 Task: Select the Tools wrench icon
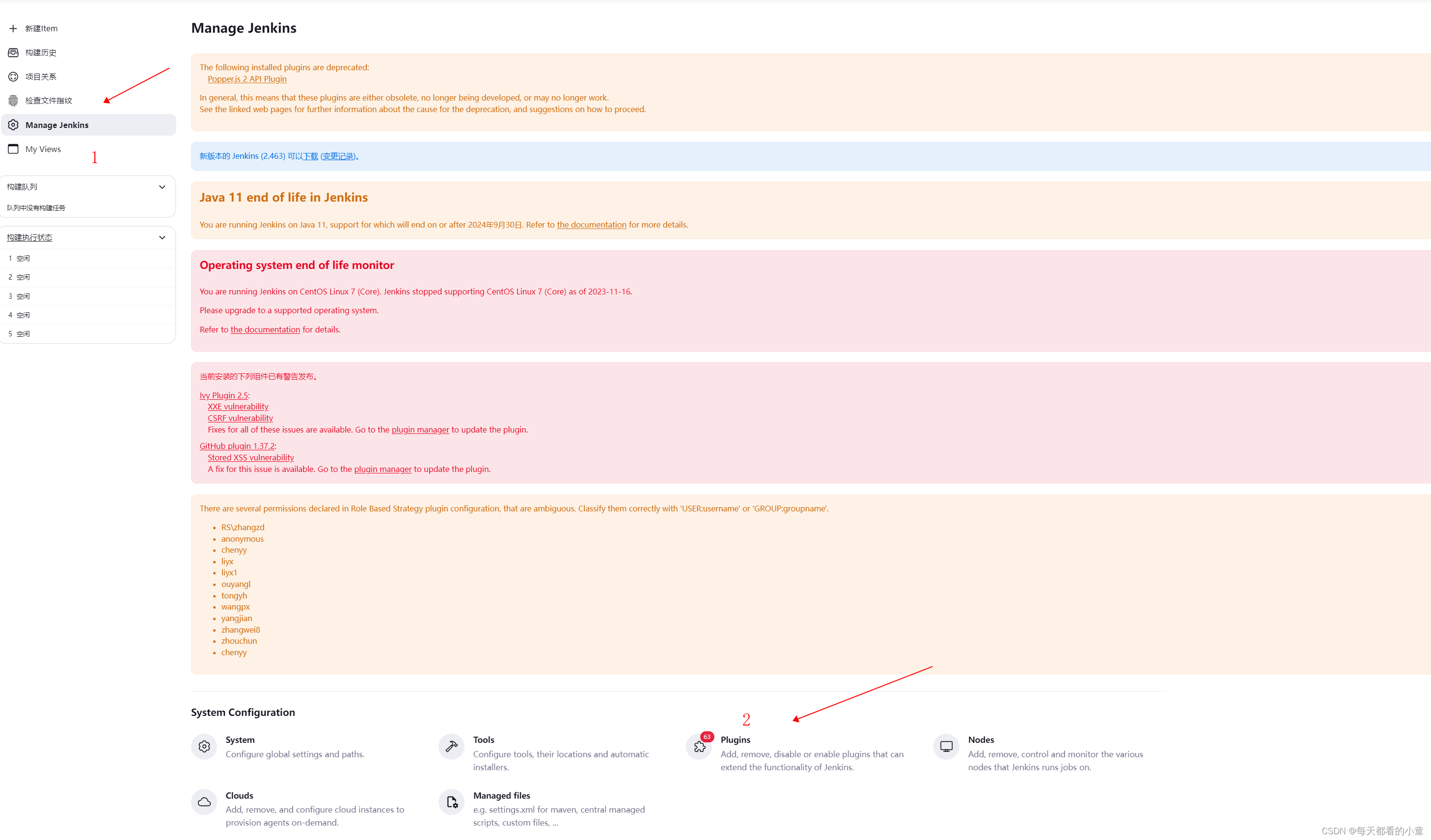click(x=451, y=746)
